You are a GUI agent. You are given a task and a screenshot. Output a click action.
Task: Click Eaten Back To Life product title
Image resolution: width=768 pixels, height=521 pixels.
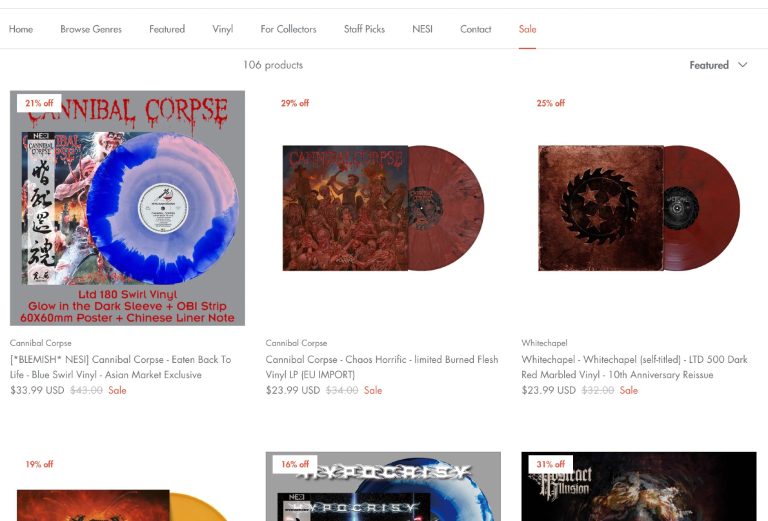120,367
